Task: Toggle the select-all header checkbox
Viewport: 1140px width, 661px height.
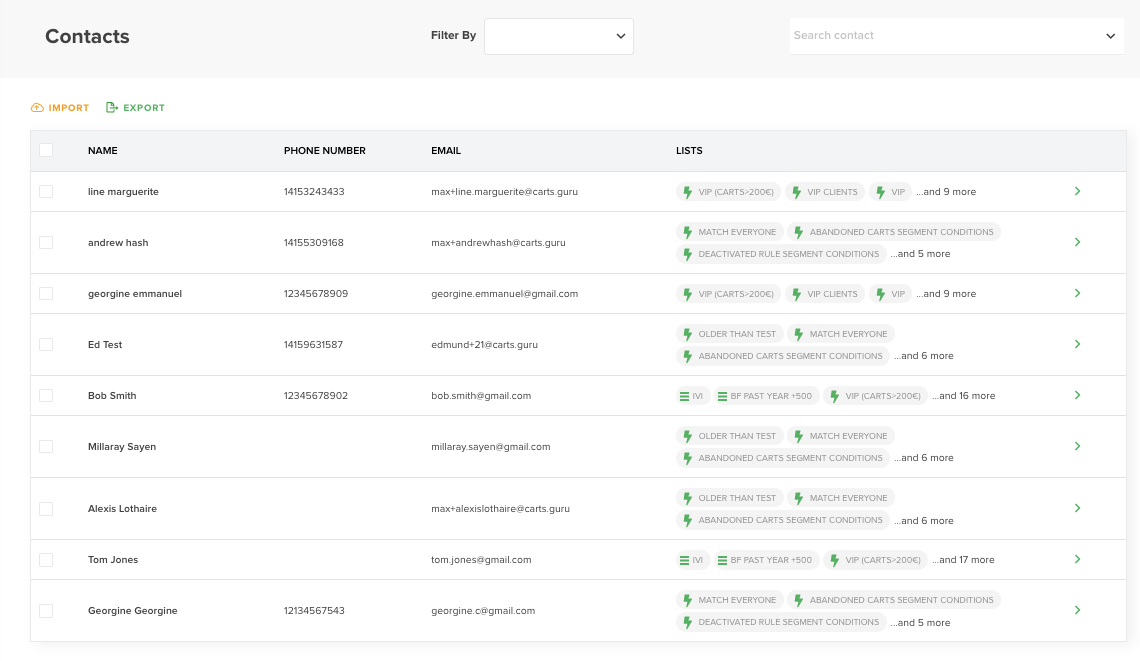Action: pos(46,151)
